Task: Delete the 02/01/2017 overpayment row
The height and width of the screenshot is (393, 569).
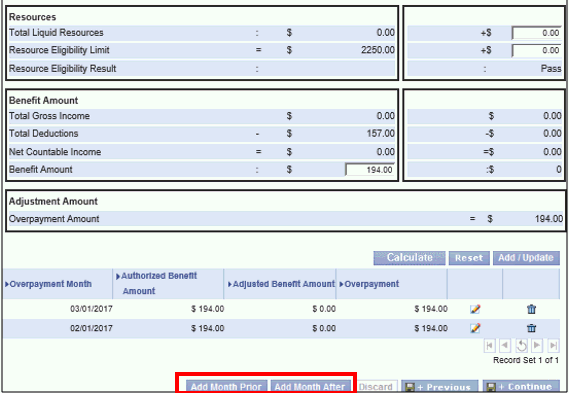Action: tap(531, 328)
